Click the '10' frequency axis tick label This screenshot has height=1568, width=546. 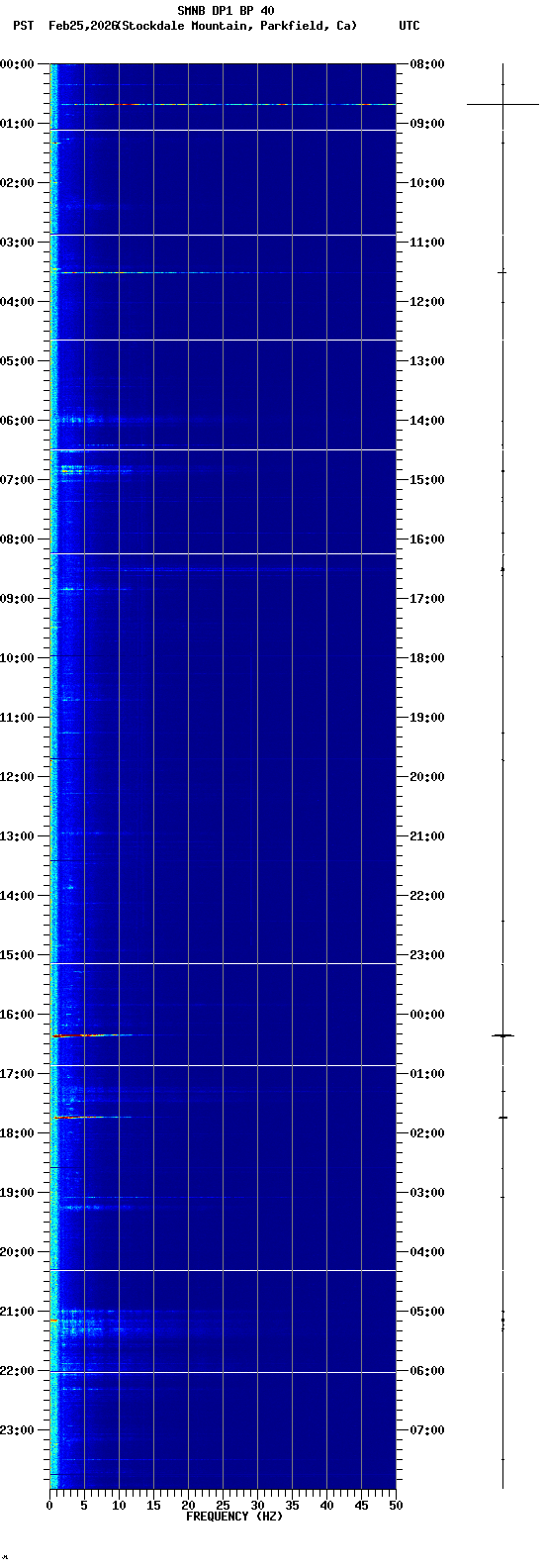coord(119,1506)
